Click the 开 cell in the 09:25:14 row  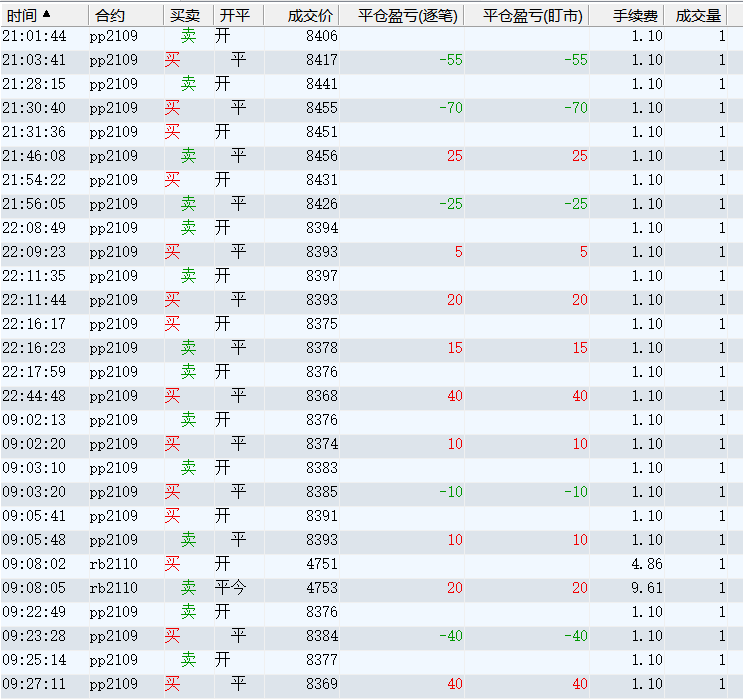(x=223, y=660)
